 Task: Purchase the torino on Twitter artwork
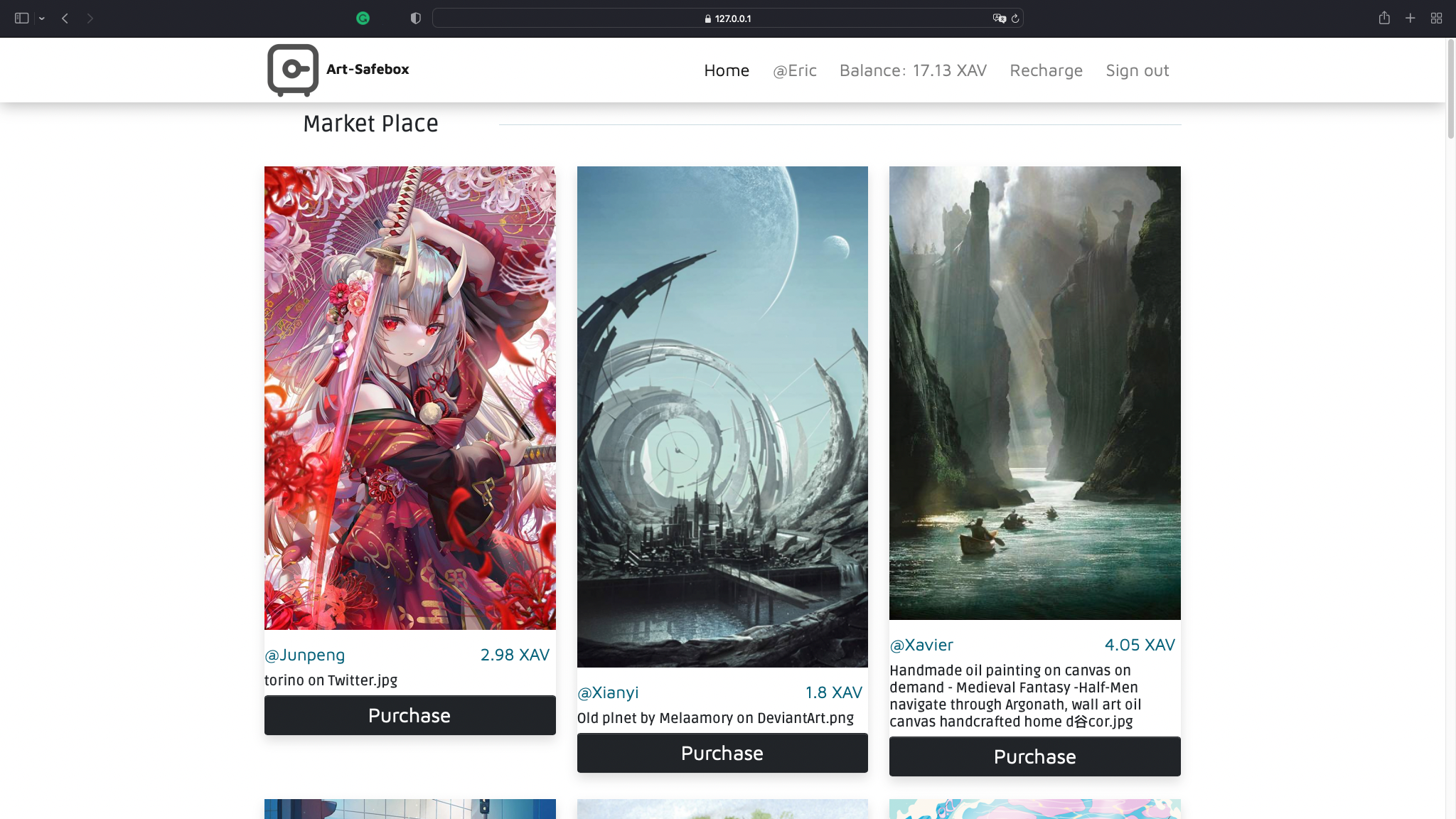pyautogui.click(x=409, y=715)
